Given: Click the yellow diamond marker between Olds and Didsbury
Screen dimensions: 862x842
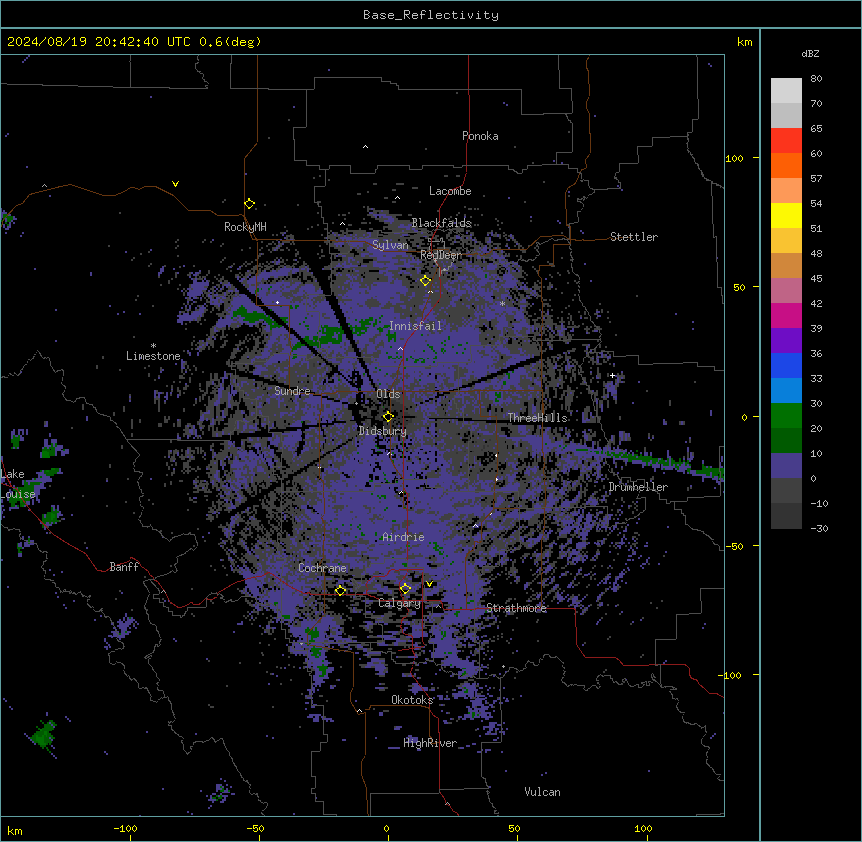Looking at the screenshot, I should click(388, 416).
